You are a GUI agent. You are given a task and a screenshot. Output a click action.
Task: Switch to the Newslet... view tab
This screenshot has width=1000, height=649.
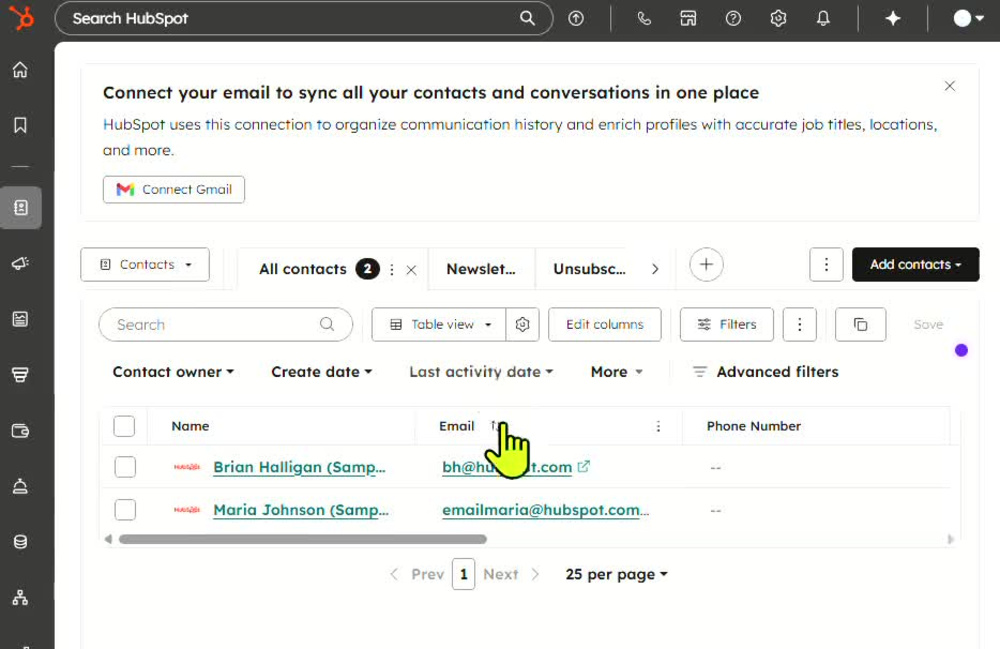[x=481, y=269]
